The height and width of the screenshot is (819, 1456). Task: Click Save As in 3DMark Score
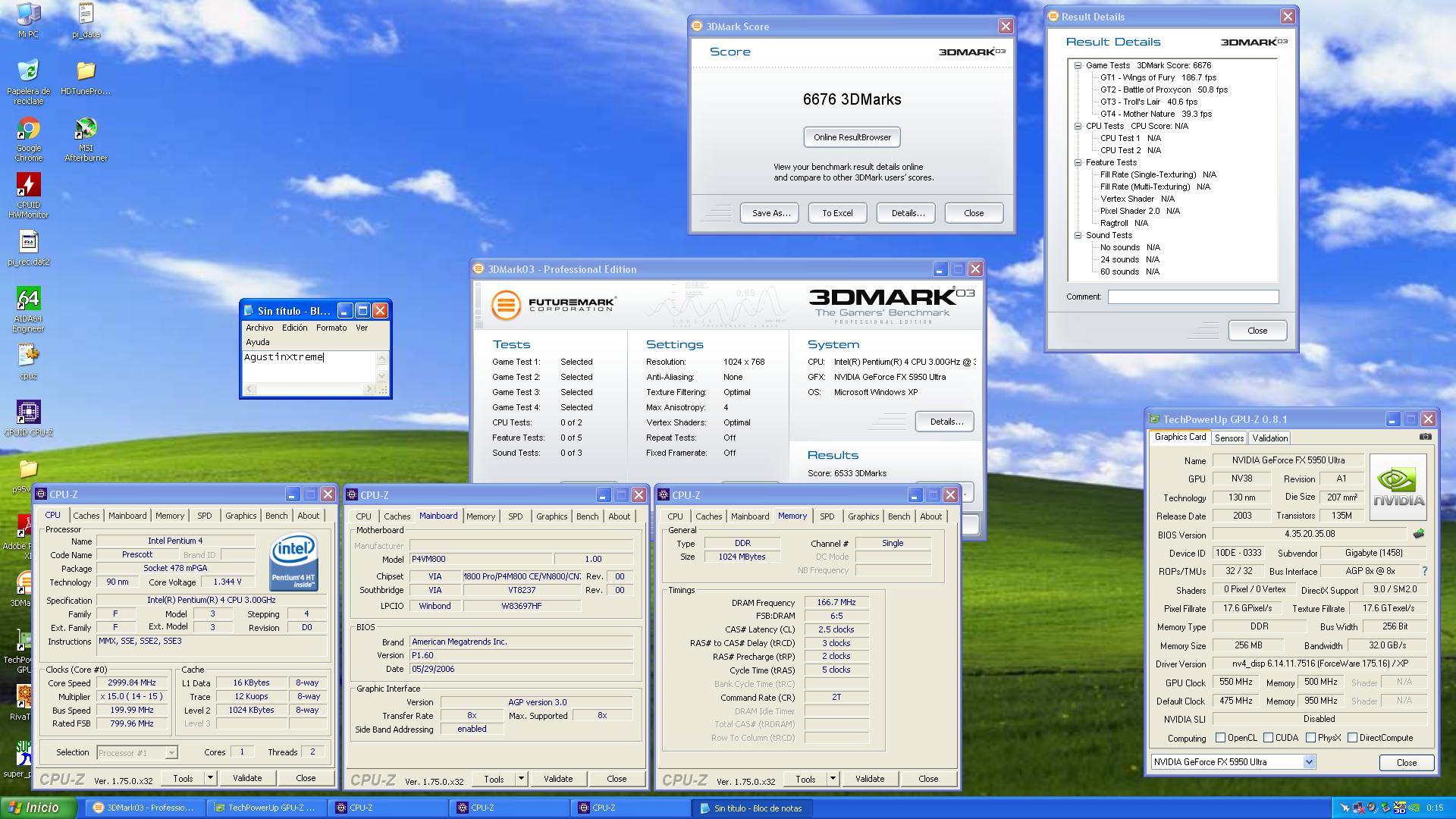point(771,213)
